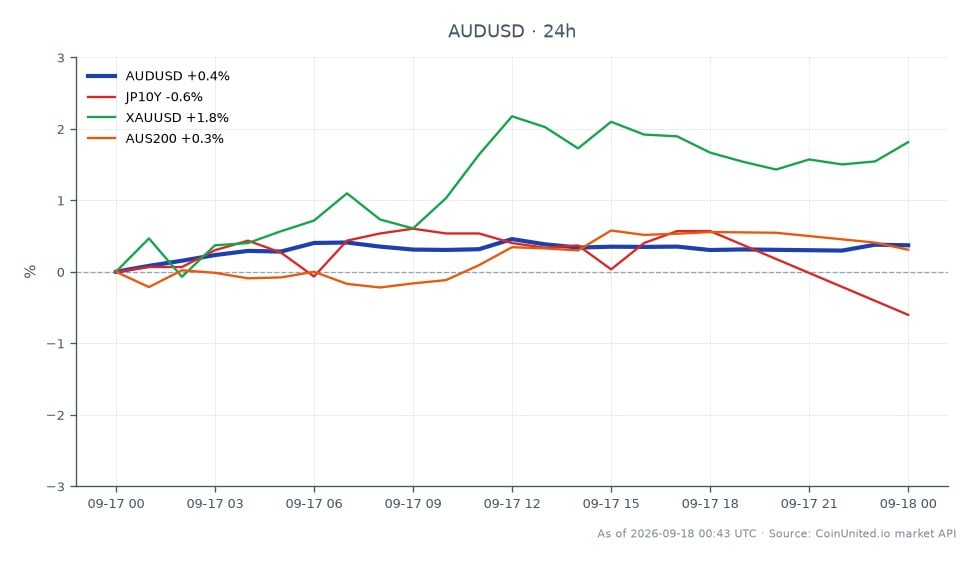Select the JP10Y -0.6% legend label
The image size is (980, 564).
click(164, 97)
